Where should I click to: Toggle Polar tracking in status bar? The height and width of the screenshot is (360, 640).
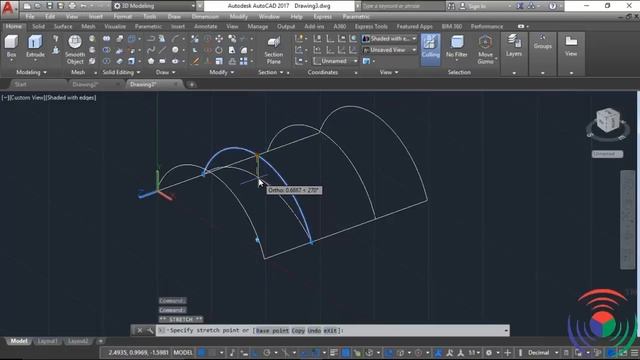[x=267, y=353]
